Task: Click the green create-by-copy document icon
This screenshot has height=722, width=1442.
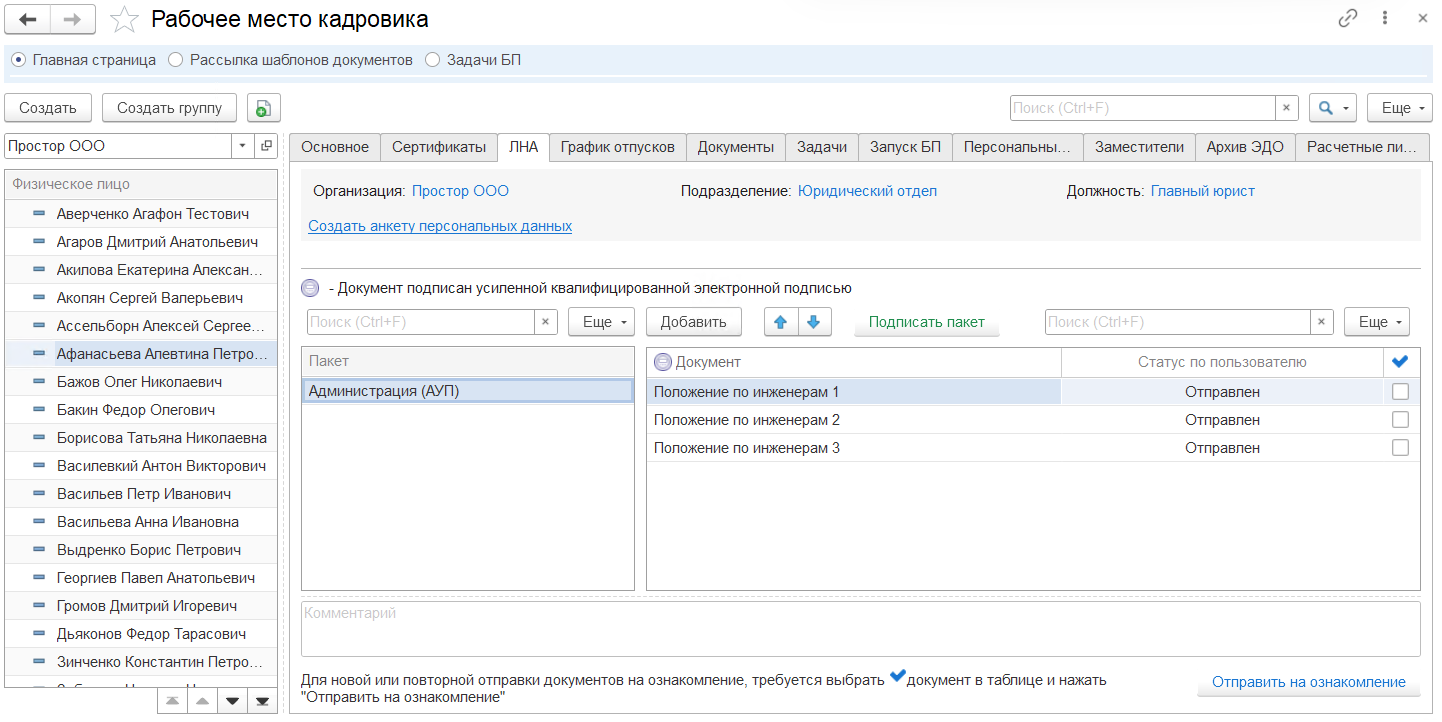Action: (x=263, y=108)
